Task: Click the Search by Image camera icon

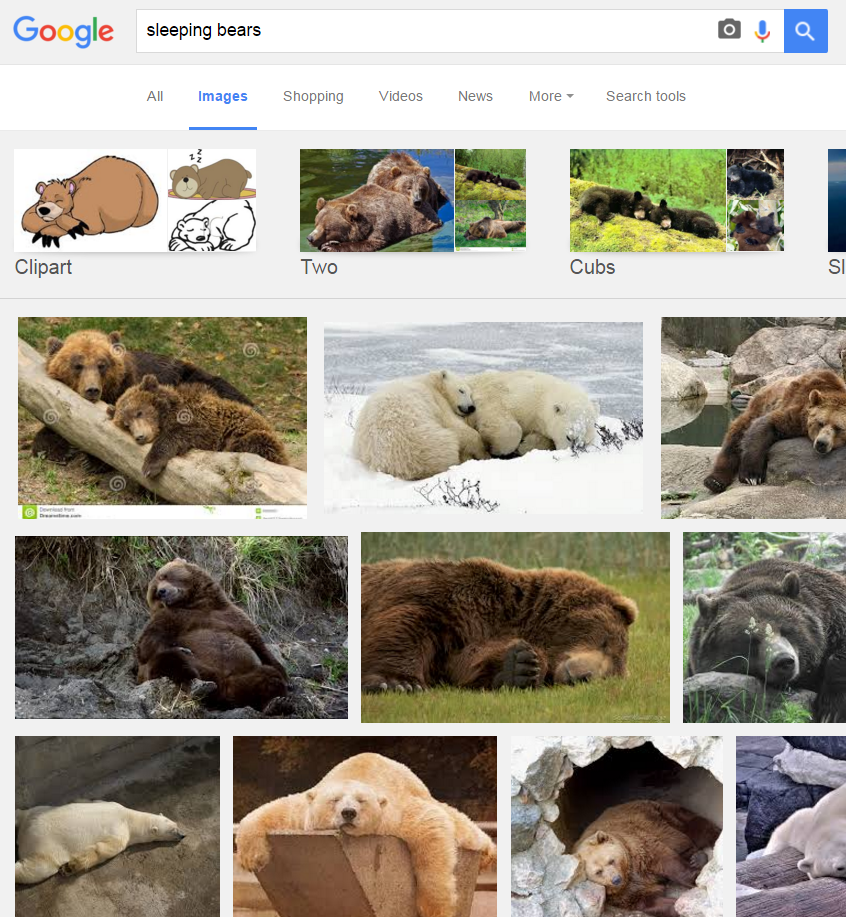Action: 729,29
